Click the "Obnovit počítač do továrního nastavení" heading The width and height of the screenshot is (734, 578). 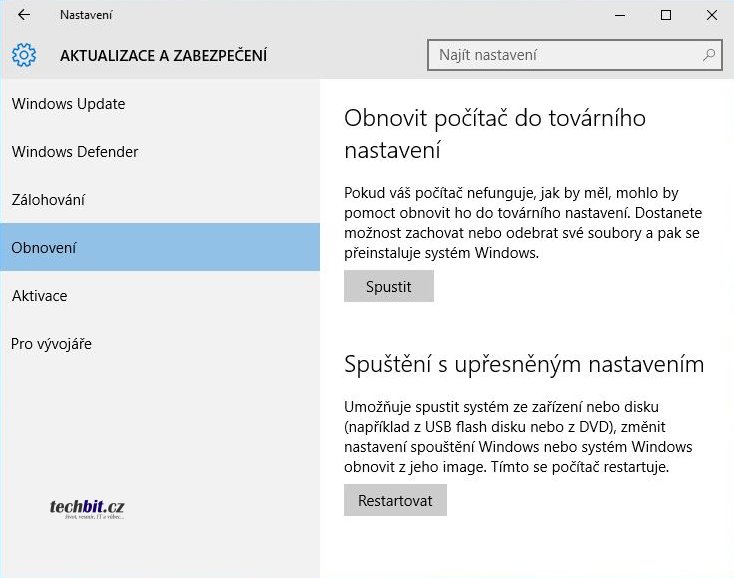point(495,134)
